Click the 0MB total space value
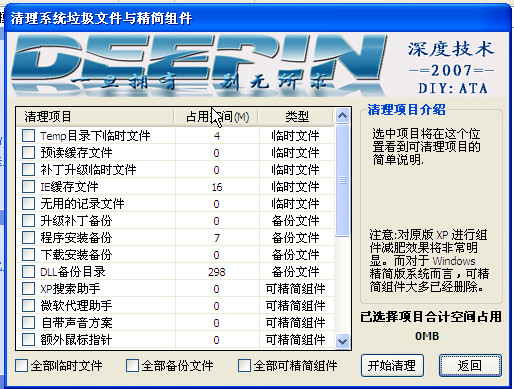Viewport: 514px width, 389px height. tap(427, 336)
